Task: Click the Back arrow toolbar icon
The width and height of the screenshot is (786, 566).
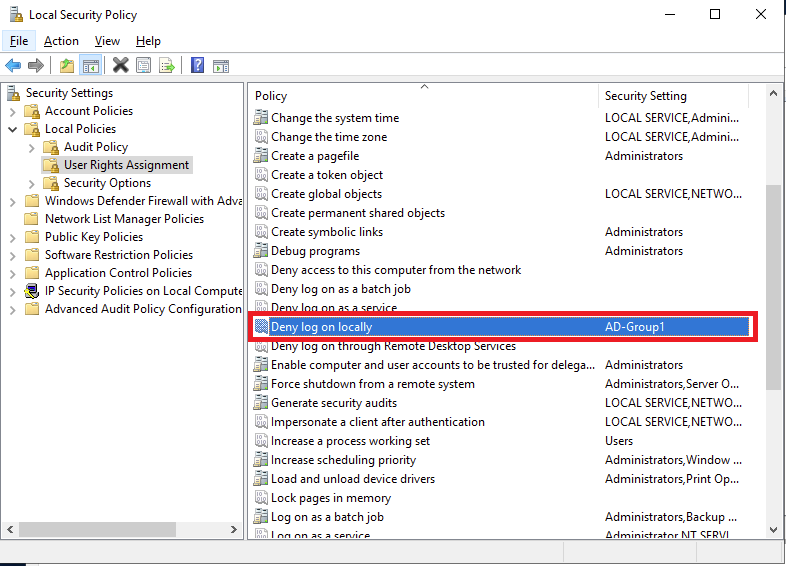Action: (13, 65)
